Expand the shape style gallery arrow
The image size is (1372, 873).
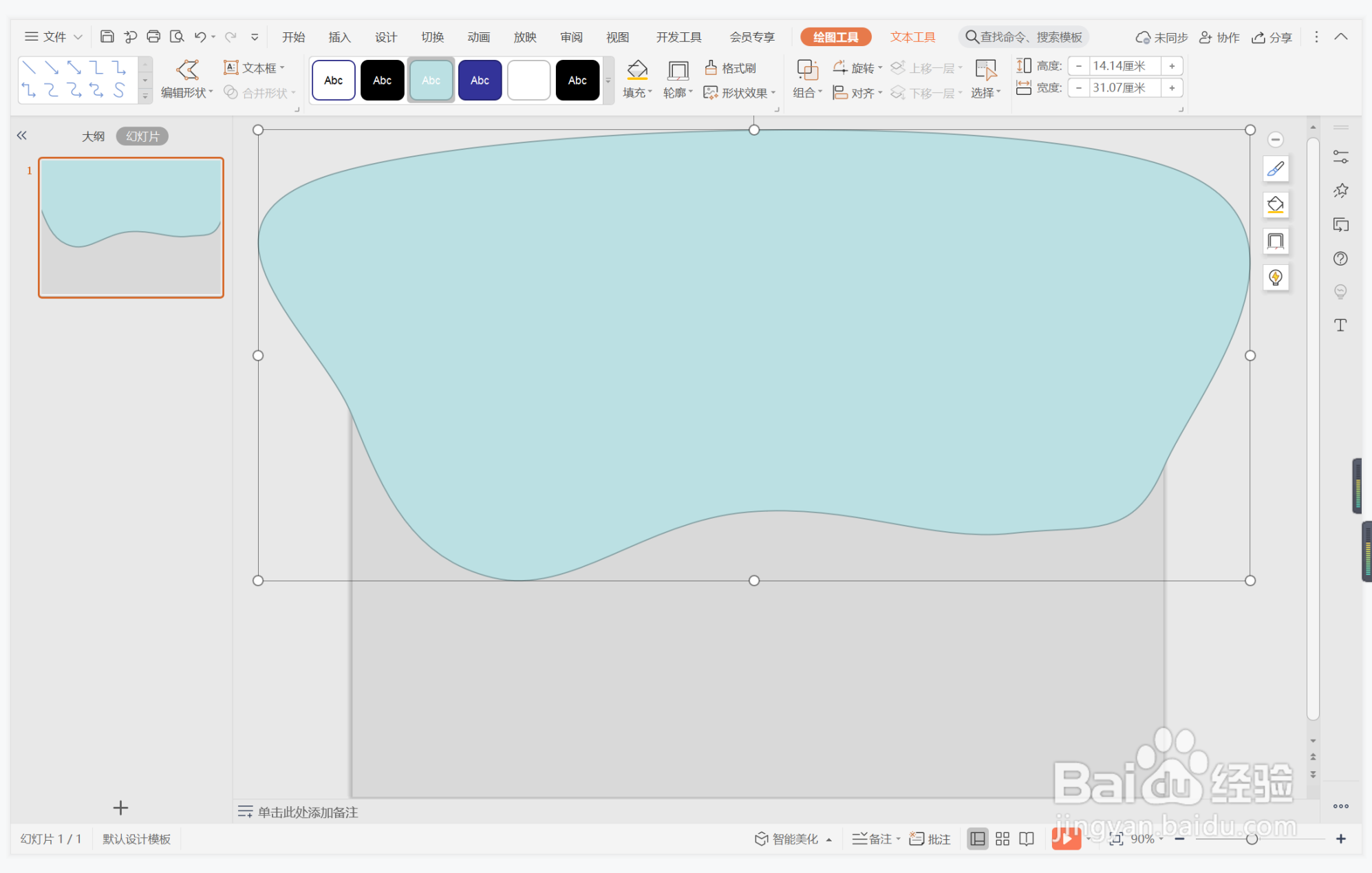click(608, 80)
